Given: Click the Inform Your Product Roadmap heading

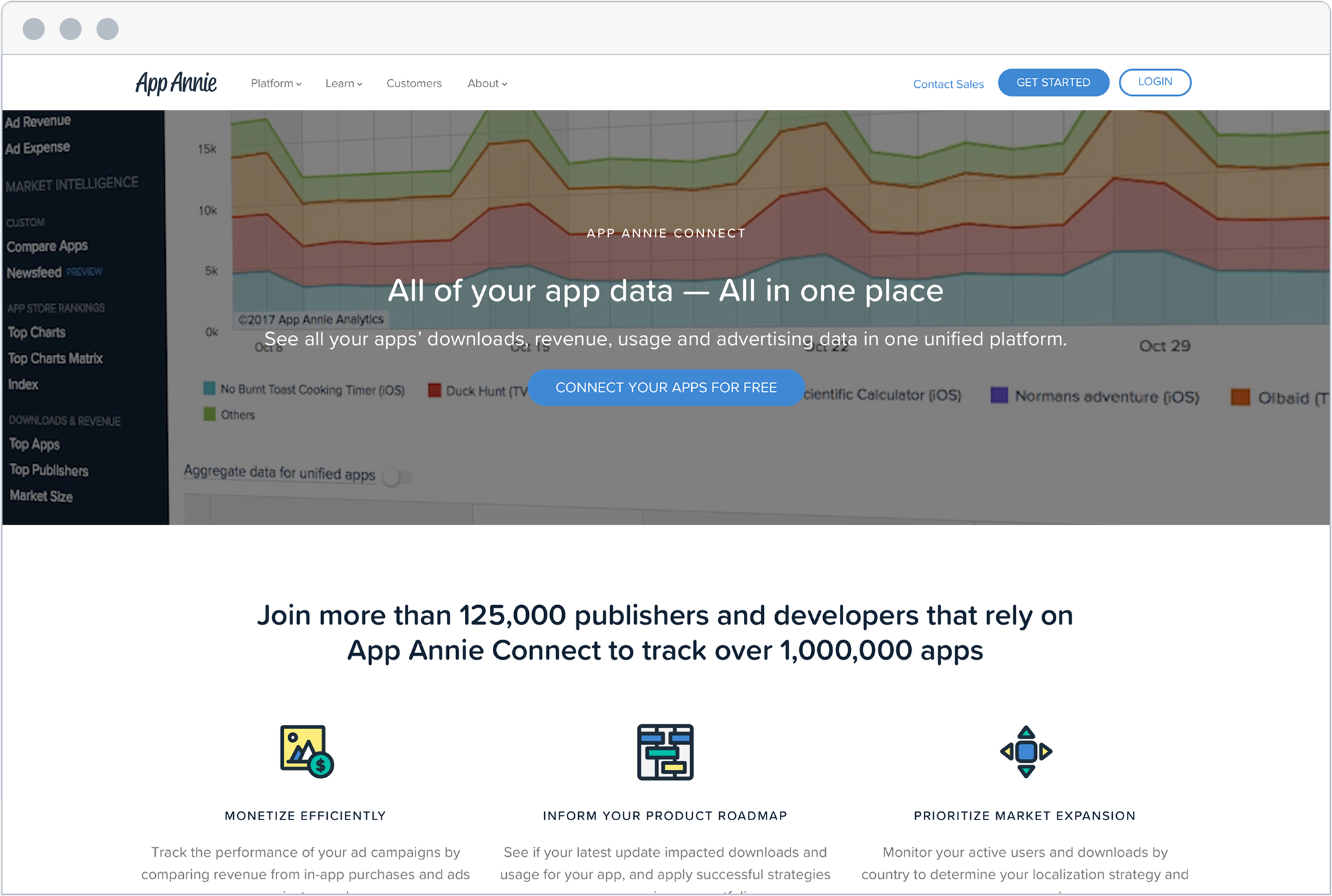Looking at the screenshot, I should [x=665, y=815].
